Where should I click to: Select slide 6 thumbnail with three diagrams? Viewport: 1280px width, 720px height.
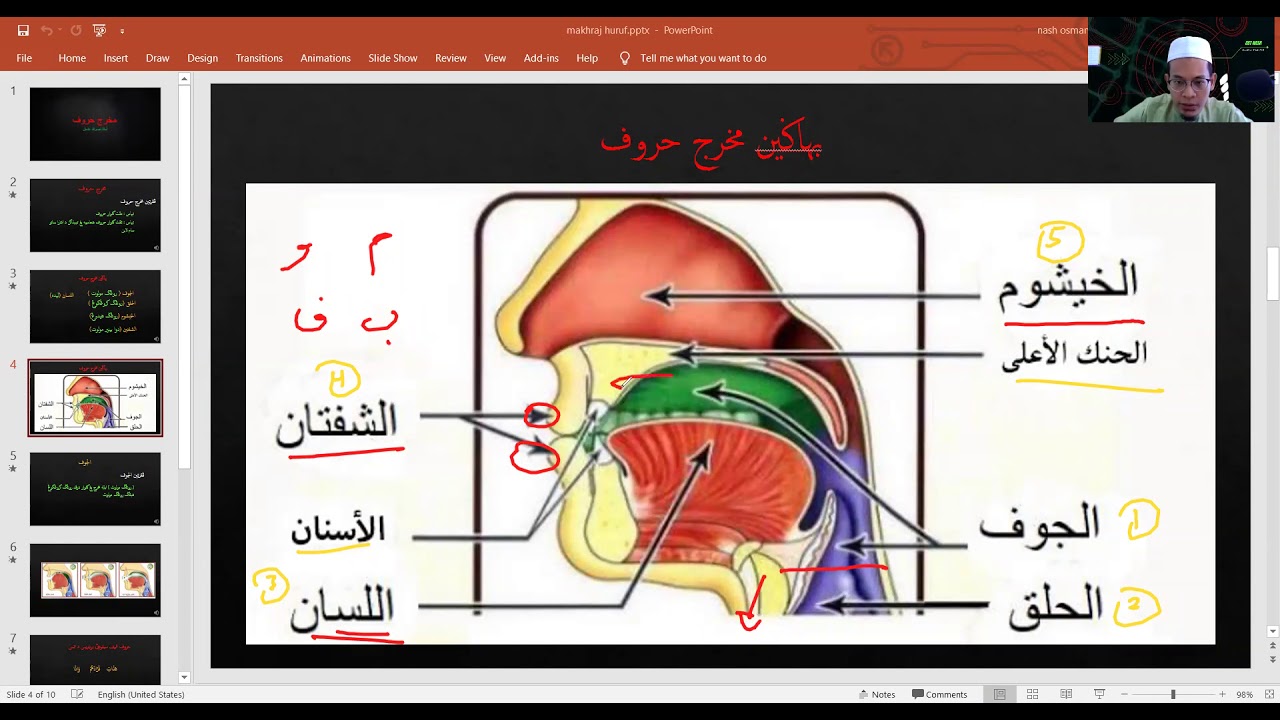[x=95, y=580]
